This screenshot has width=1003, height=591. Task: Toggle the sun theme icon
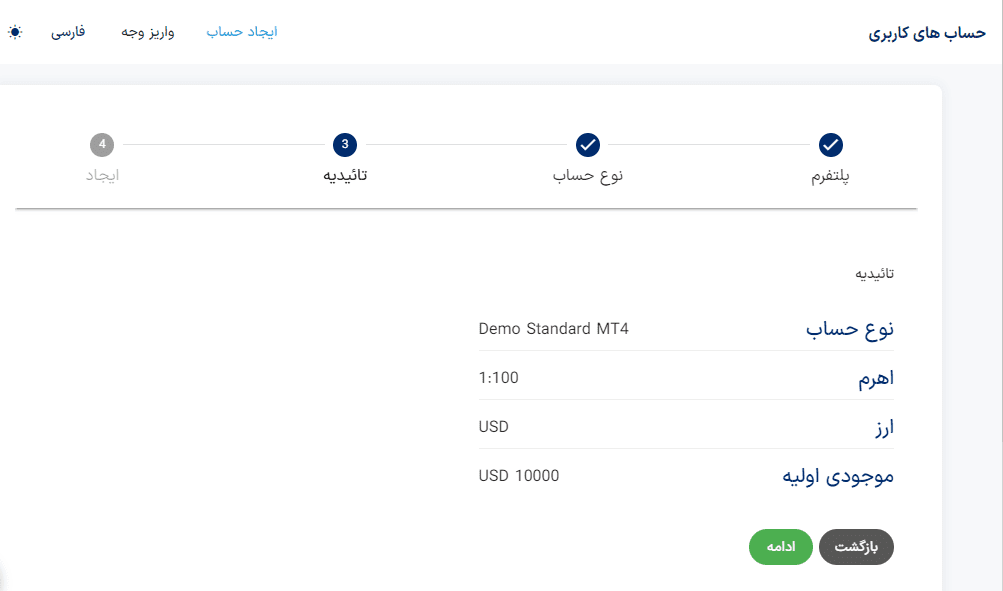pyautogui.click(x=15, y=32)
